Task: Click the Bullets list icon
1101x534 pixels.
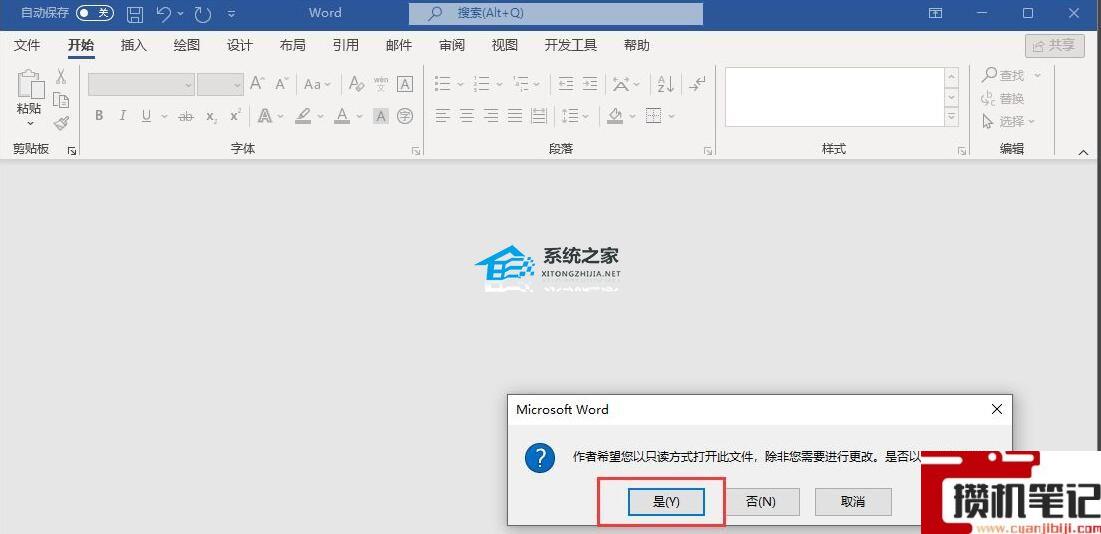Action: (442, 84)
